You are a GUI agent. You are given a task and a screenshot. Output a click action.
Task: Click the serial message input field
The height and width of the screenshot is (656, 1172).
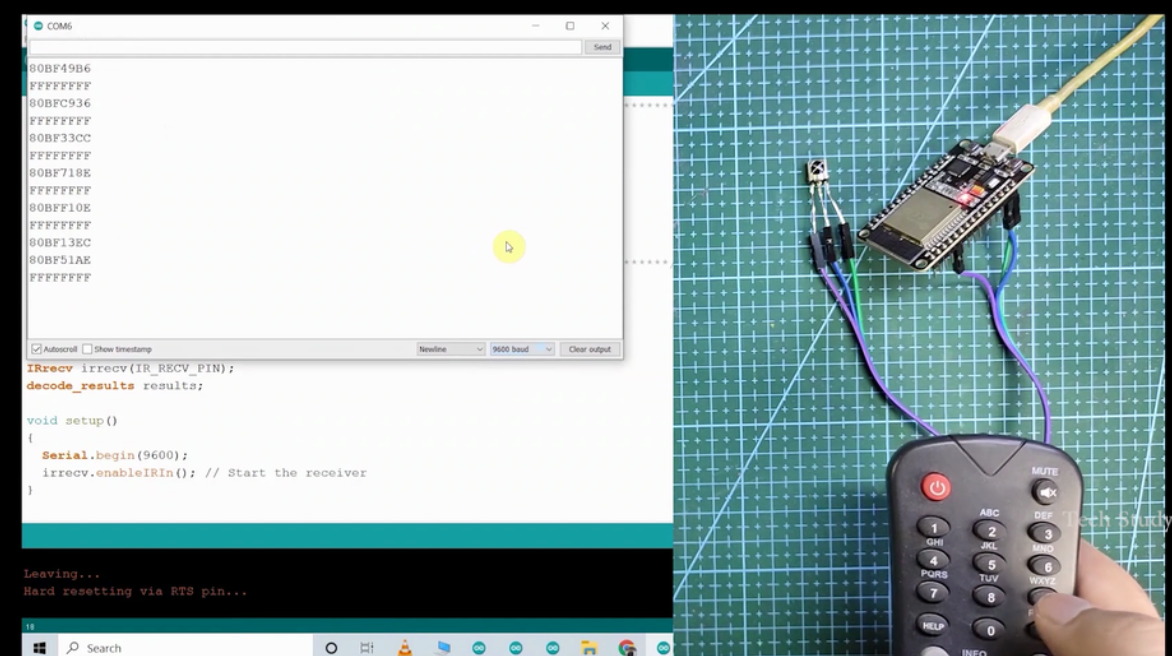pyautogui.click(x=300, y=47)
